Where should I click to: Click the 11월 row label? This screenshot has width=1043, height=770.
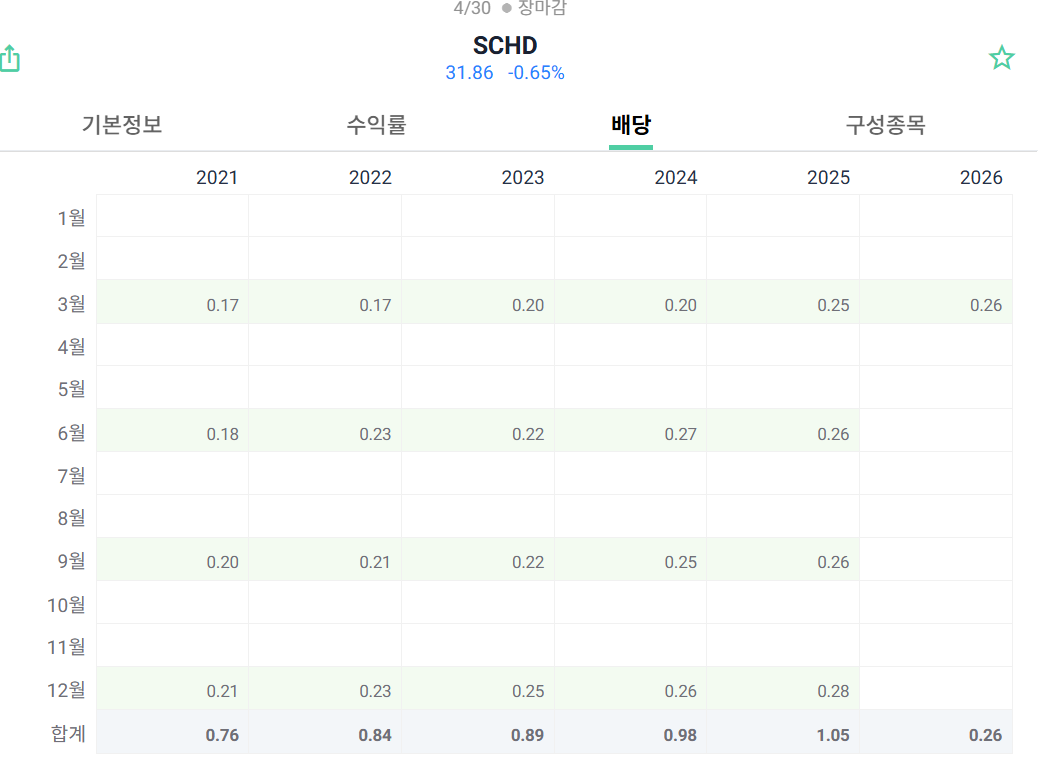(x=66, y=646)
